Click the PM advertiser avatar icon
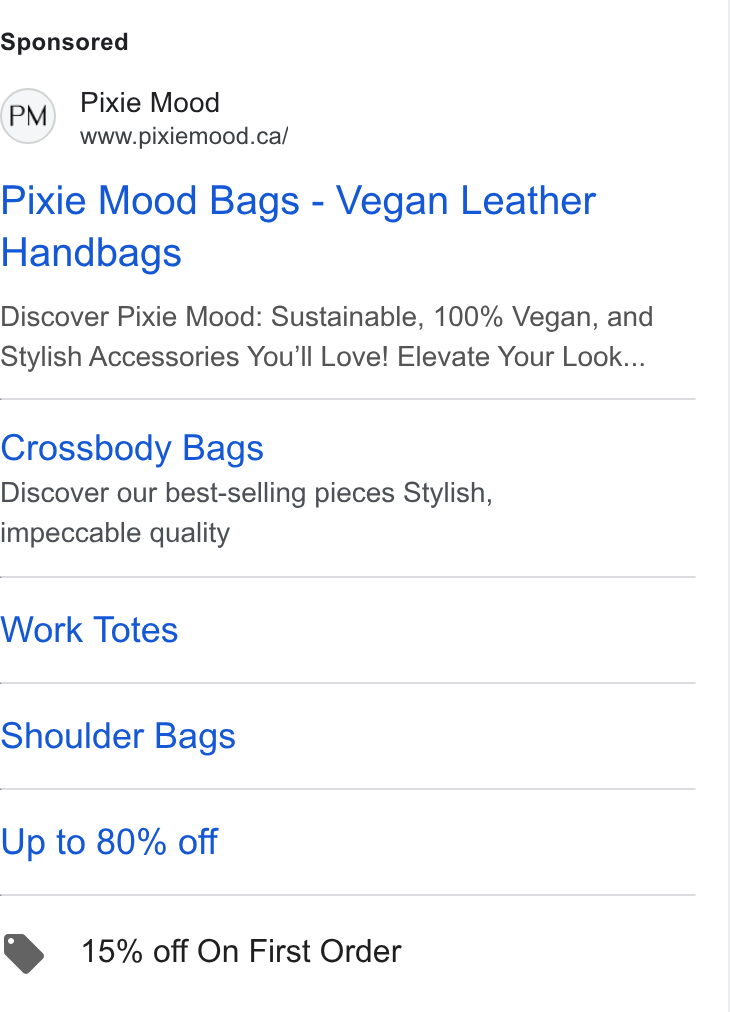 (28, 116)
